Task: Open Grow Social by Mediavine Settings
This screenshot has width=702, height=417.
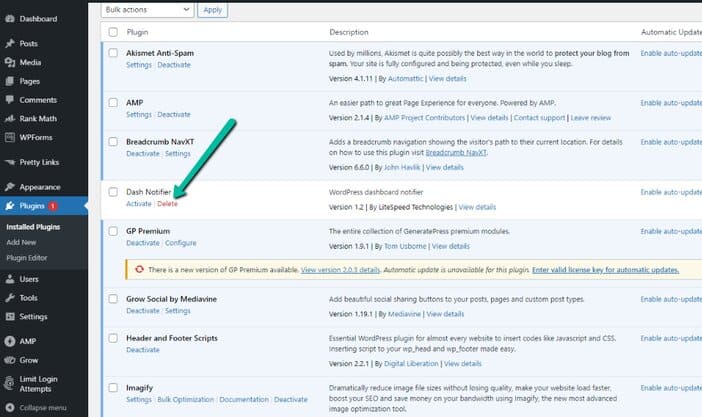Action: (178, 311)
